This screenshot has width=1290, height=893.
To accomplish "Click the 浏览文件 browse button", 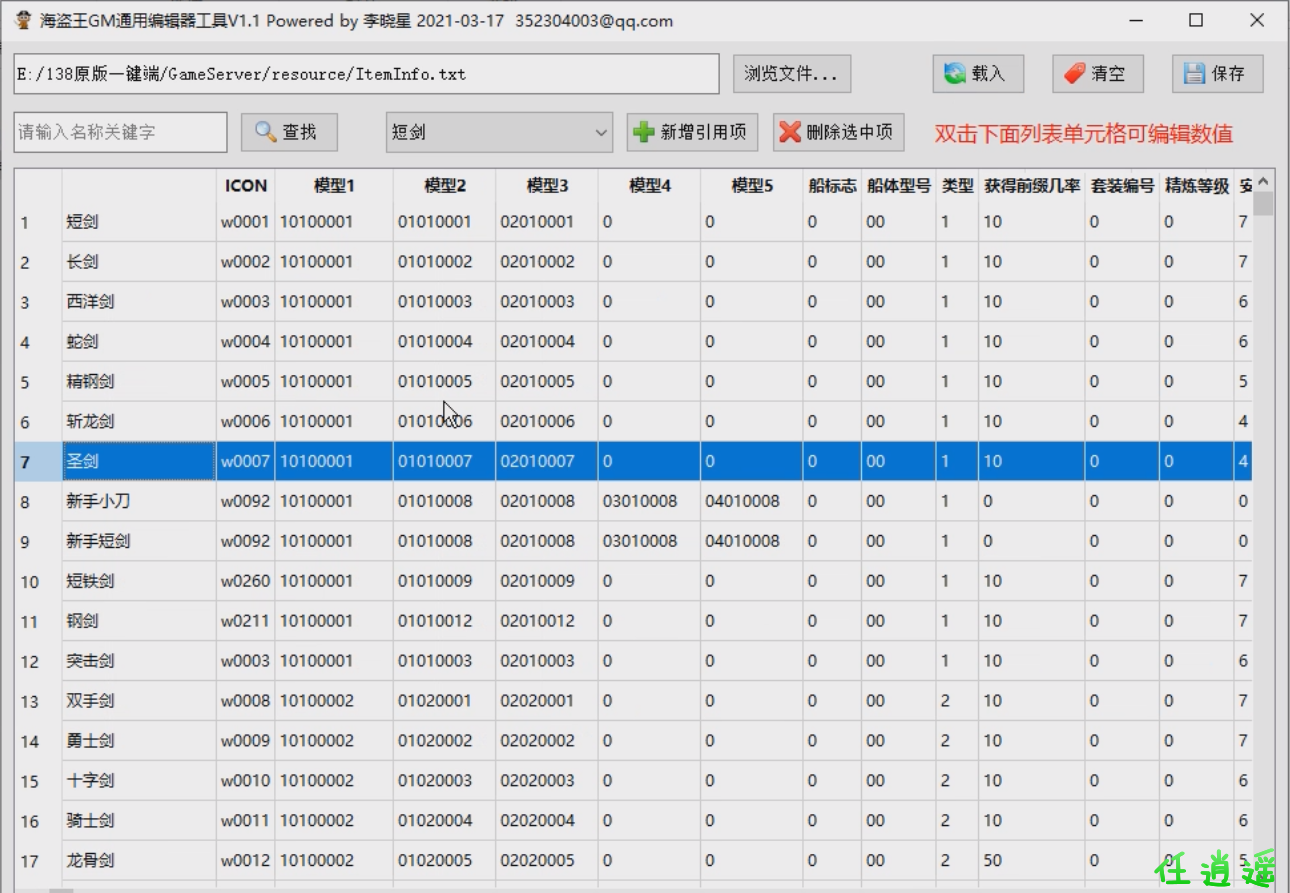I will [x=792, y=74].
